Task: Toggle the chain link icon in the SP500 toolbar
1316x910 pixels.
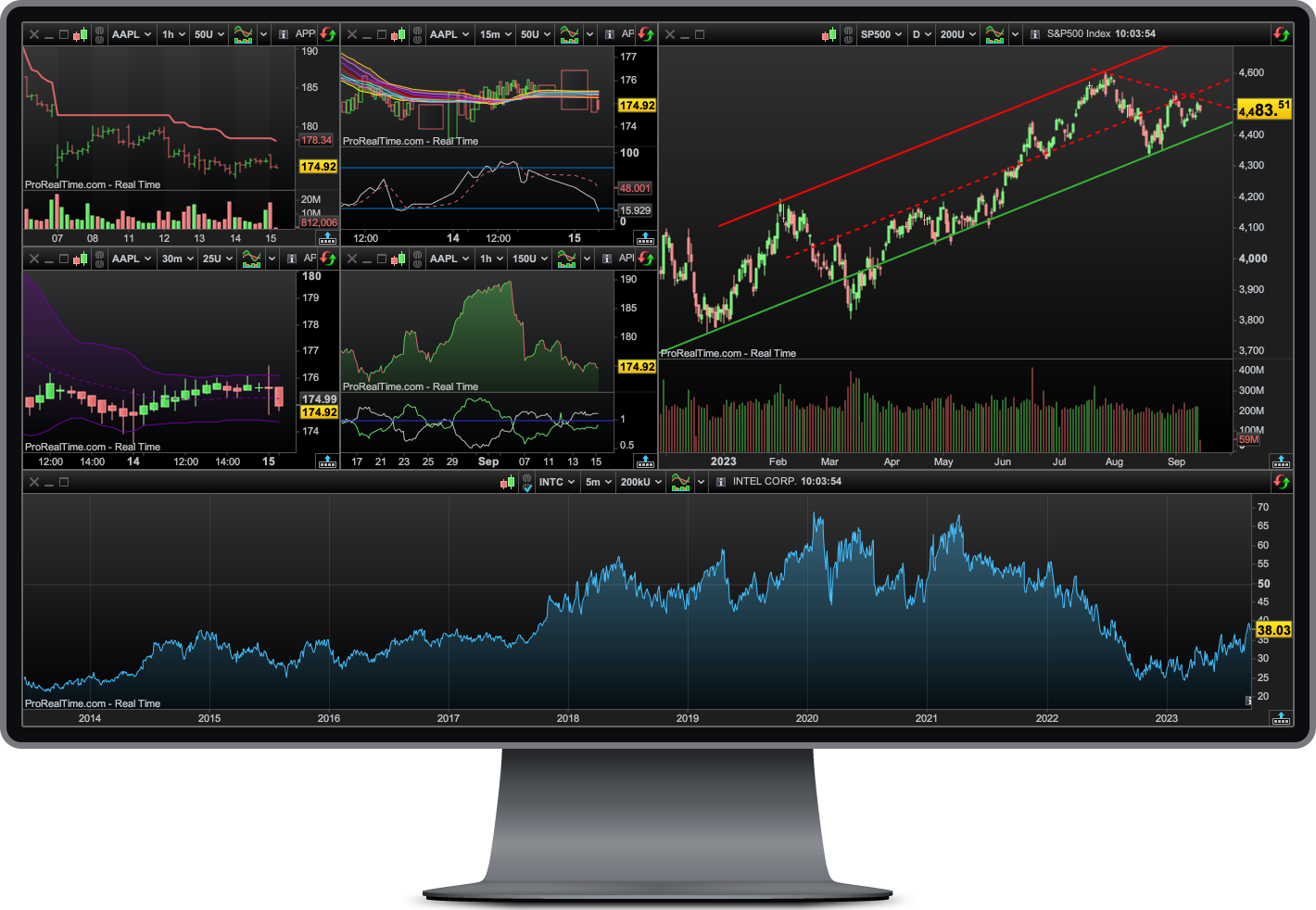Action: click(x=847, y=34)
